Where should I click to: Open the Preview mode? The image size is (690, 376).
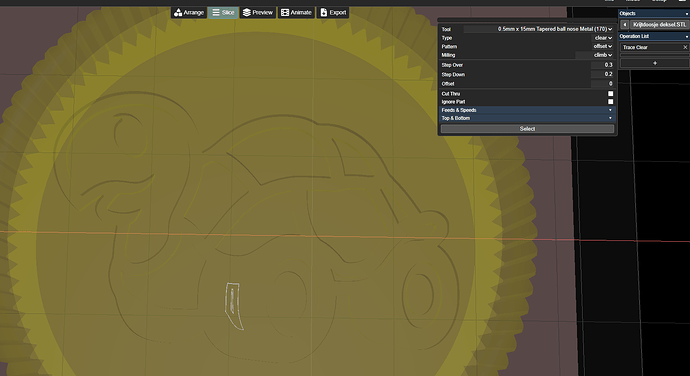point(258,12)
